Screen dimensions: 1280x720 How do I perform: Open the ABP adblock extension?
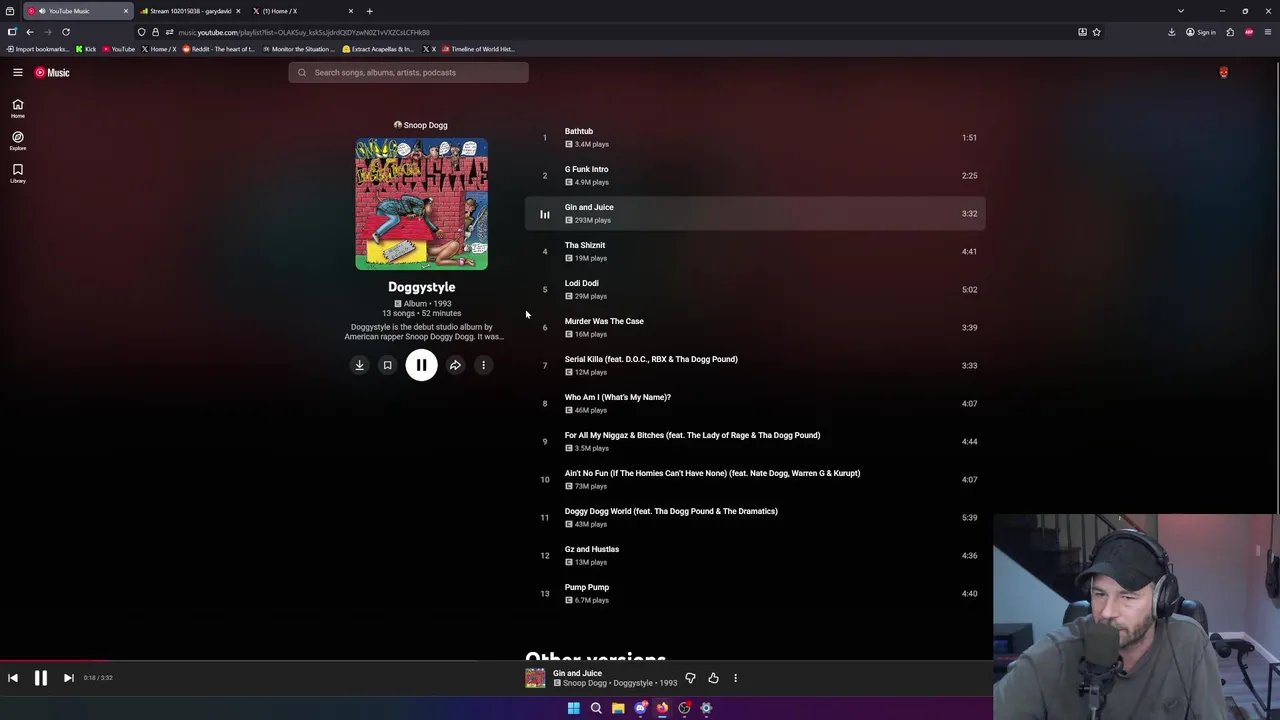[1249, 32]
